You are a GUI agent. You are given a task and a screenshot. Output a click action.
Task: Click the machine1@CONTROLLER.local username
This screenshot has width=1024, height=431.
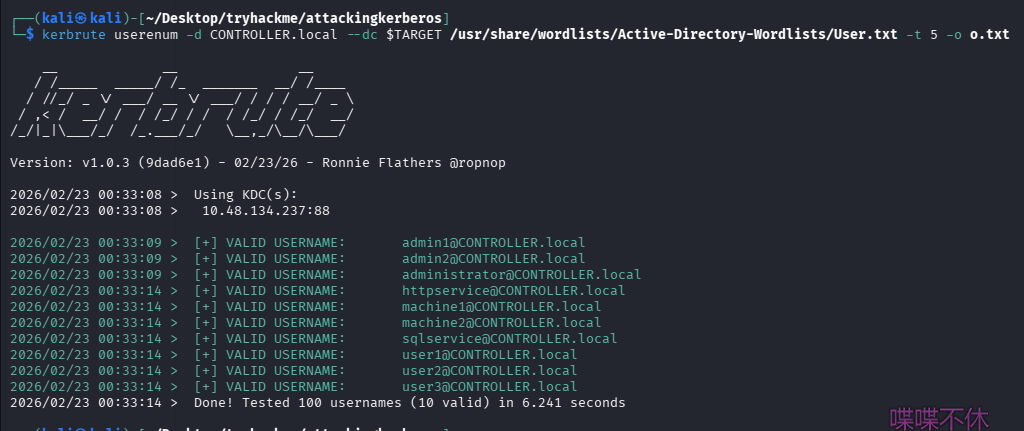tap(501, 307)
